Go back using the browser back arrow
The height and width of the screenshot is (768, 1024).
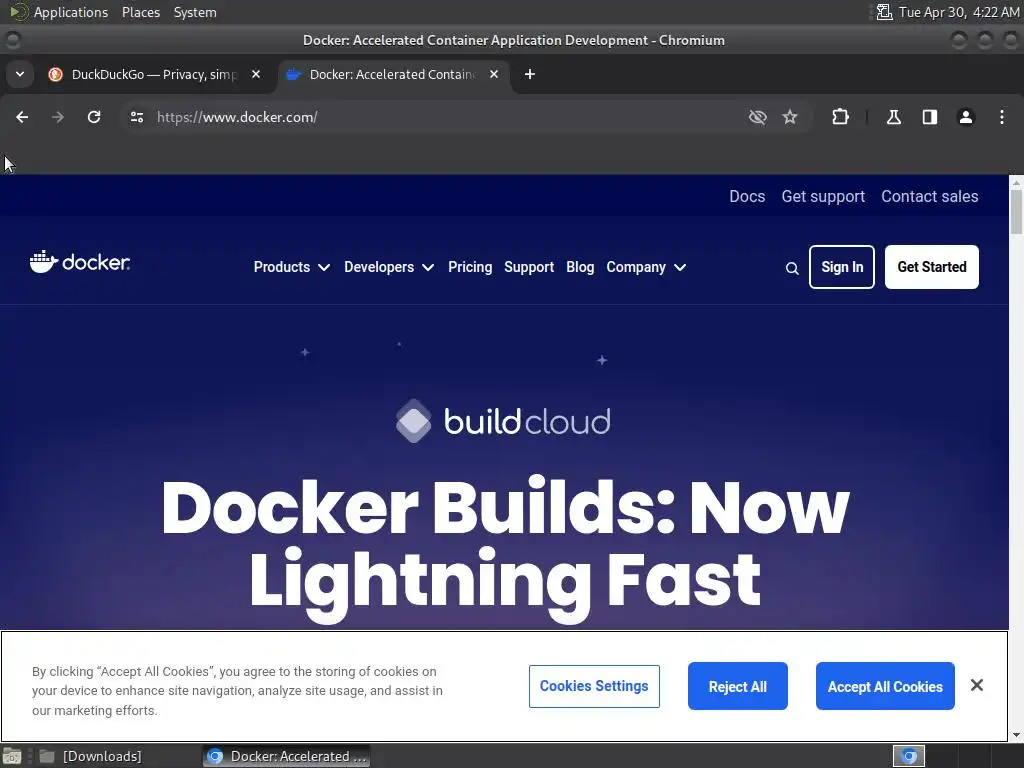[x=22, y=117]
